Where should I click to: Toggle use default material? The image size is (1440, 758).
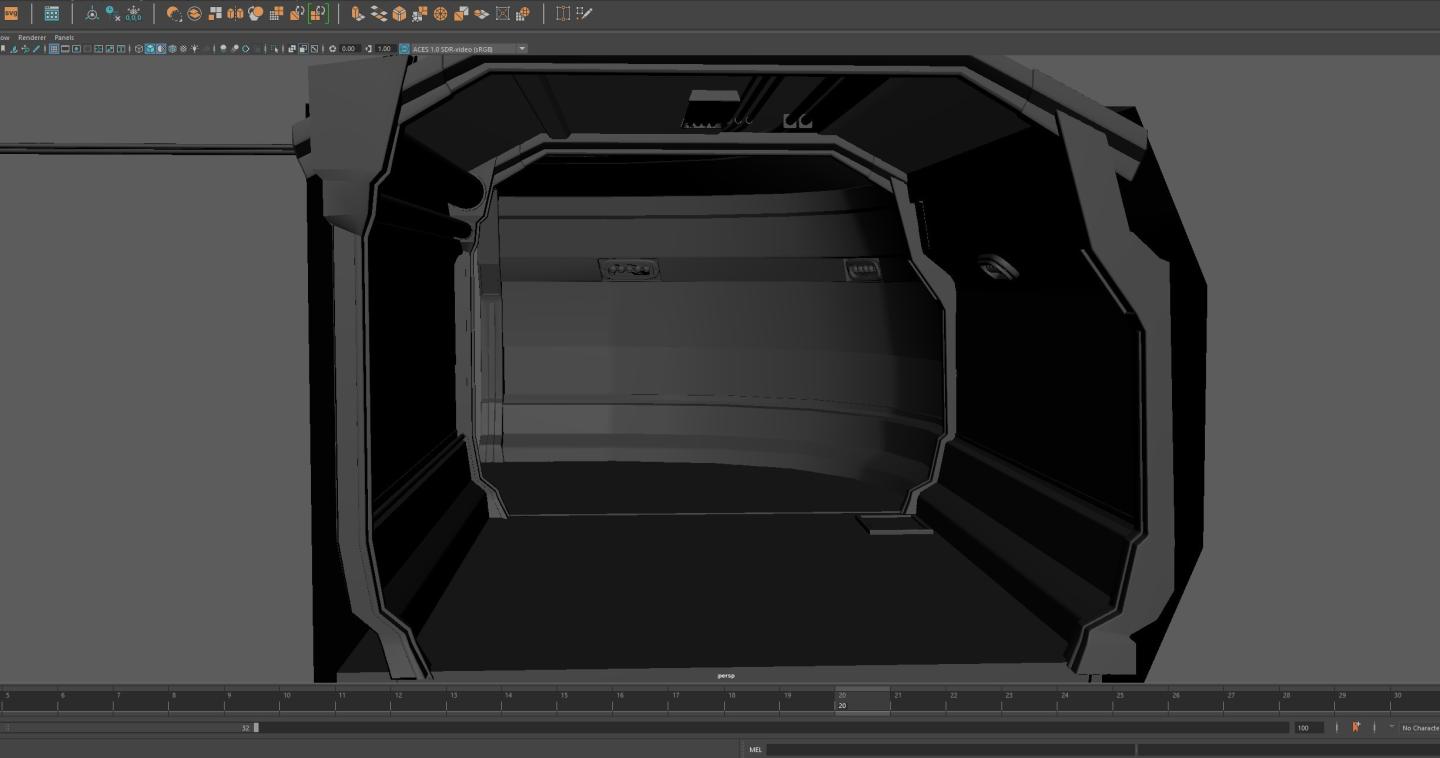(x=161, y=48)
